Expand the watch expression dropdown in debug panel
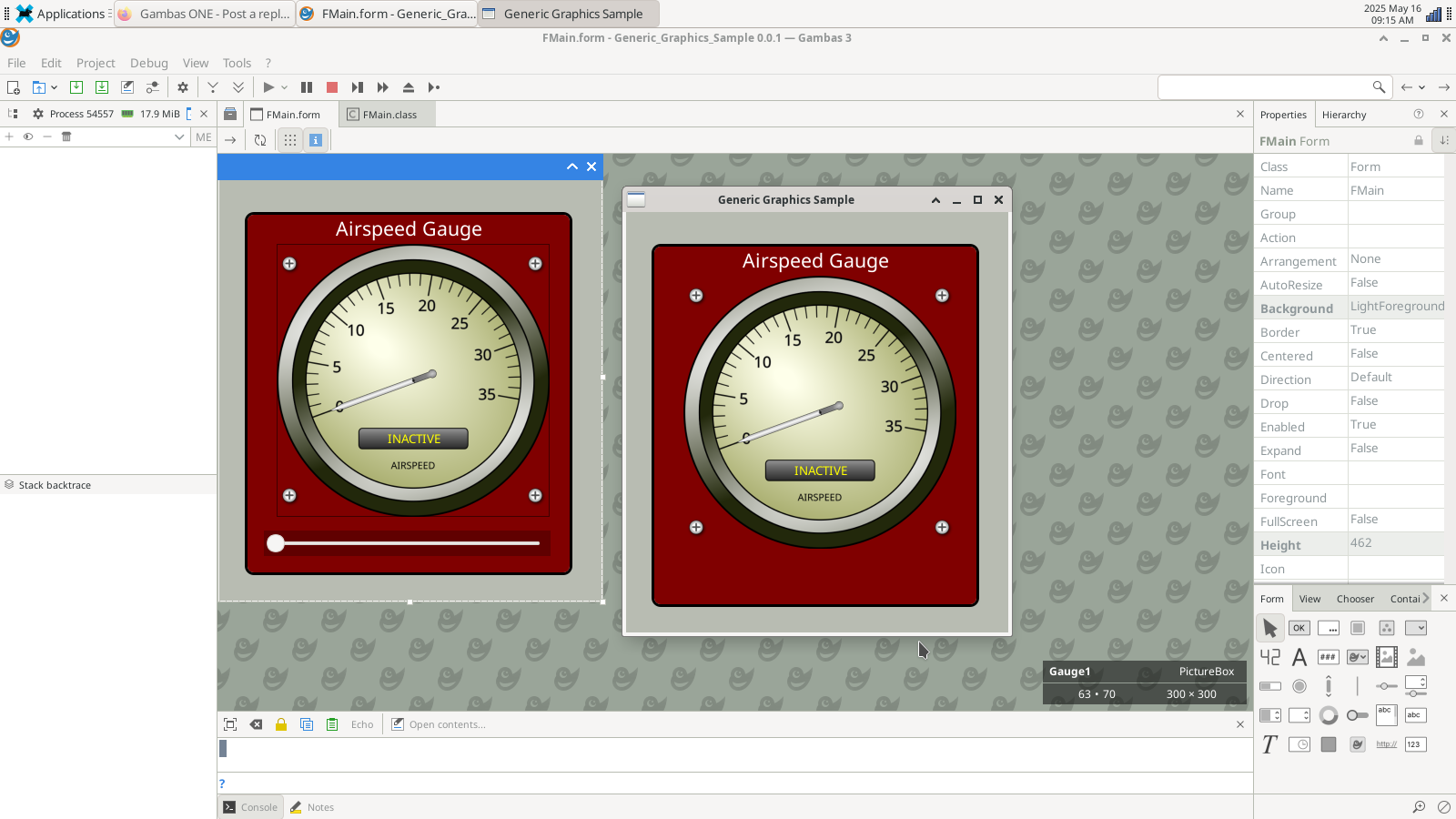 pyautogui.click(x=179, y=136)
